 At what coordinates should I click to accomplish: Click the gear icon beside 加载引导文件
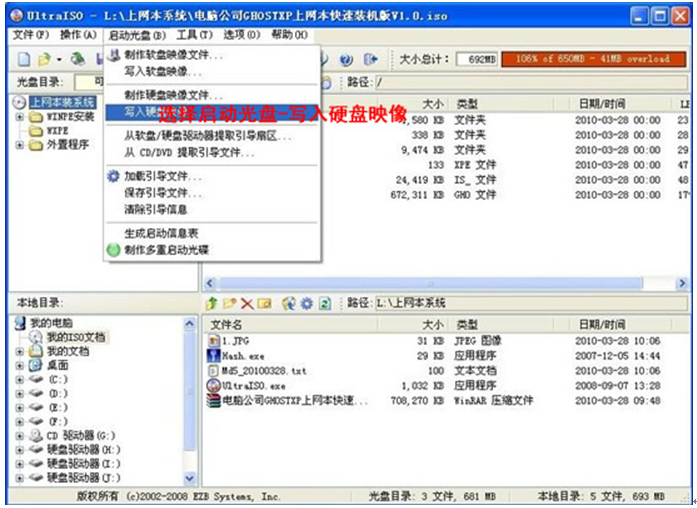point(113,176)
